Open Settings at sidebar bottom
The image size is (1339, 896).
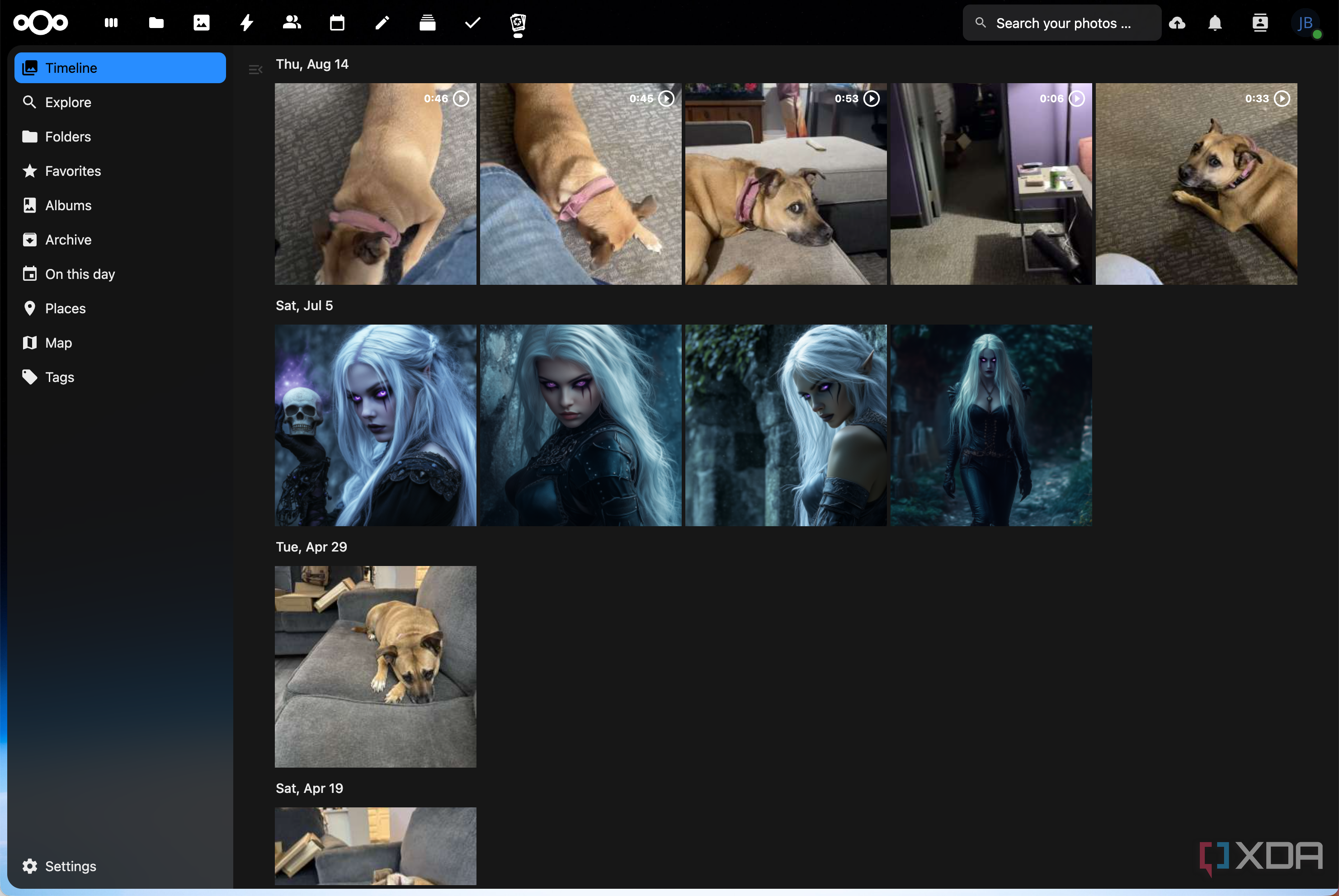coord(120,866)
